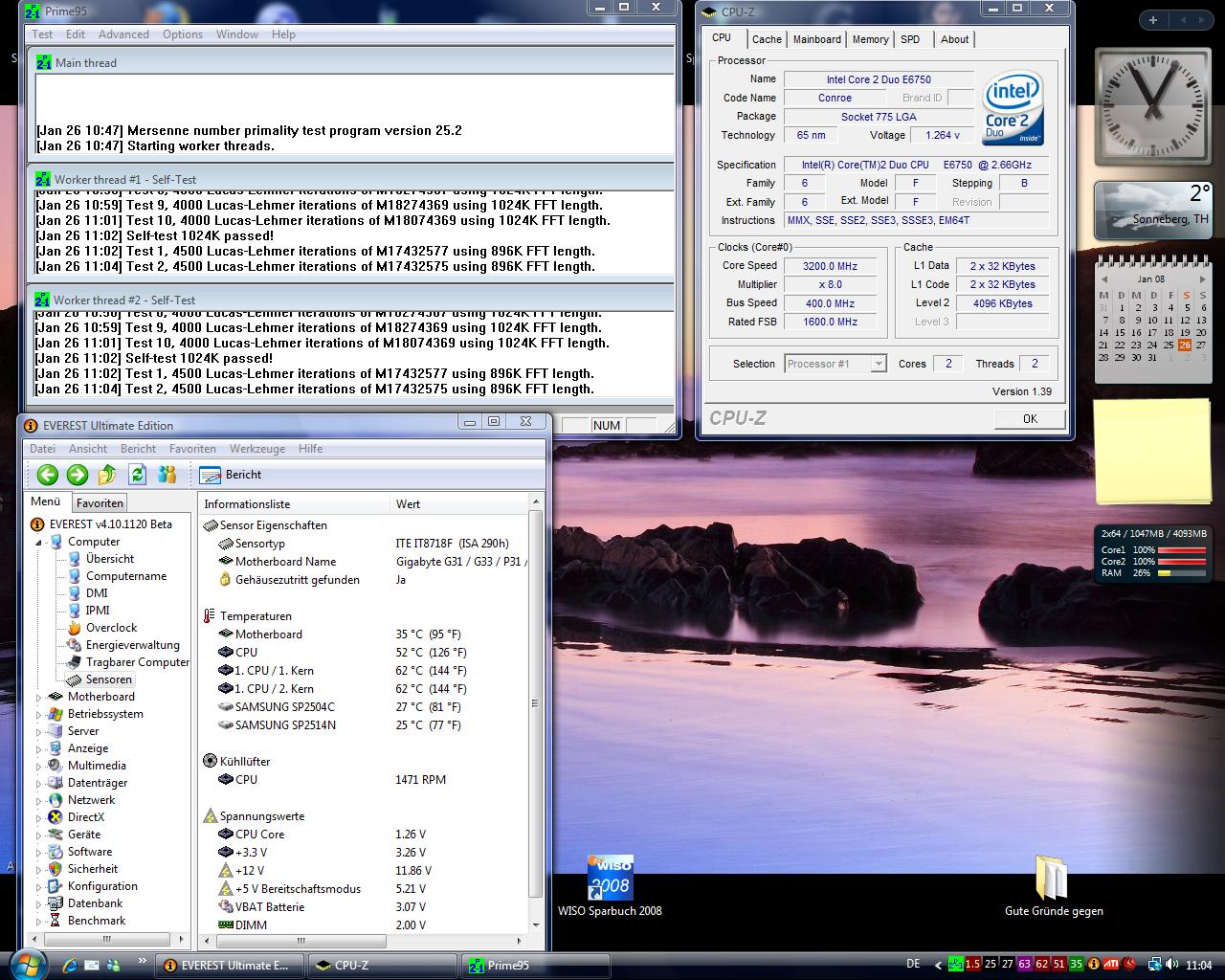
Task: Click the EVEREST green Back arrow
Action: (48, 474)
